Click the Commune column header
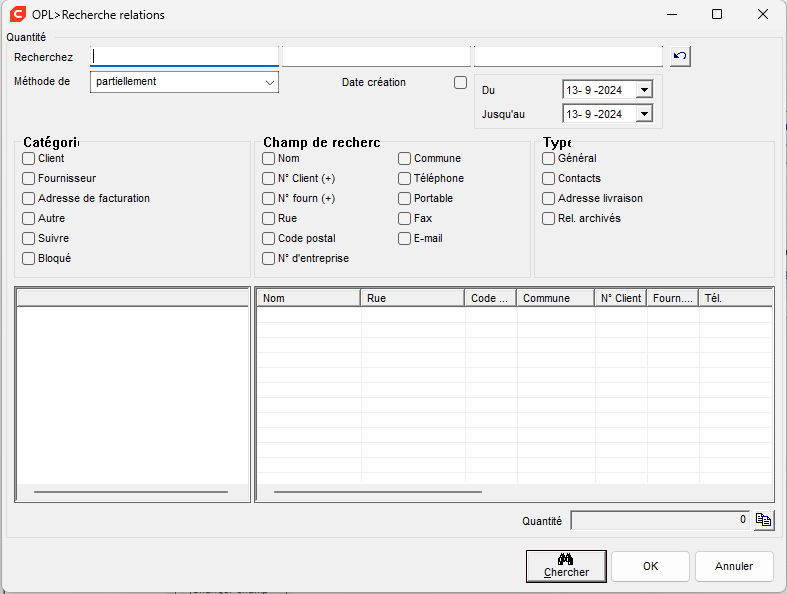Screen dimensions: 787x594 tap(556, 298)
